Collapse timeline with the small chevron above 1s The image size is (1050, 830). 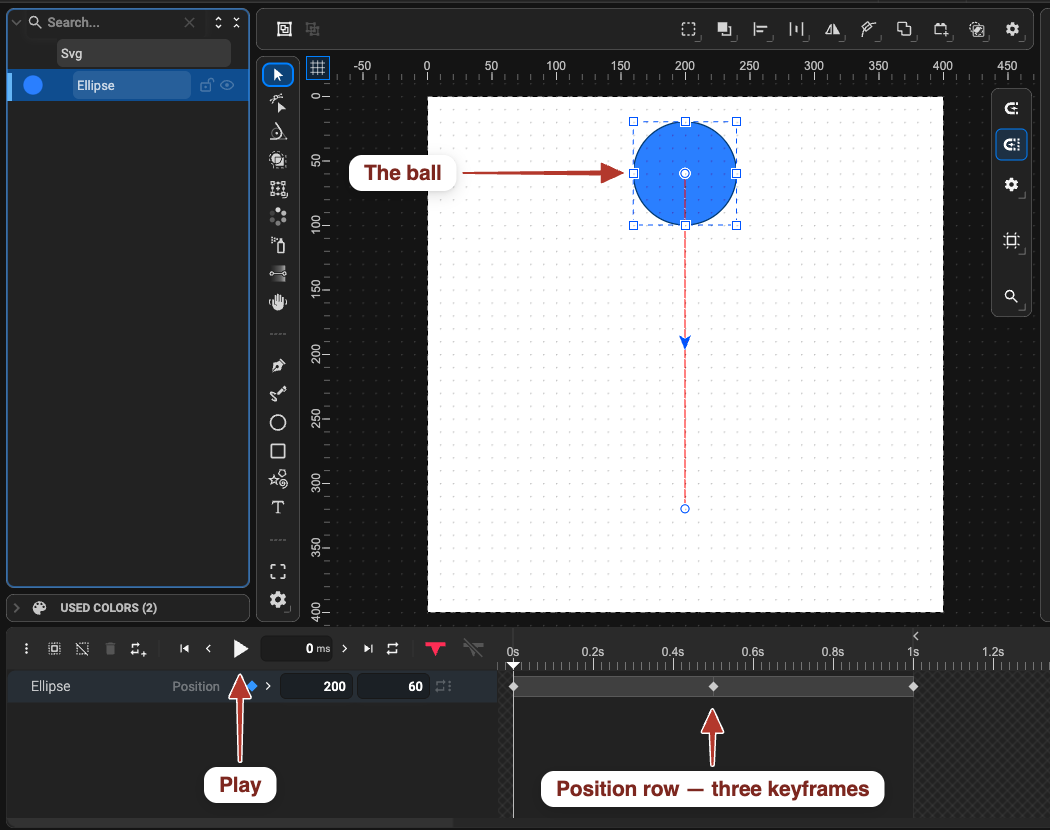pyautogui.click(x=915, y=636)
